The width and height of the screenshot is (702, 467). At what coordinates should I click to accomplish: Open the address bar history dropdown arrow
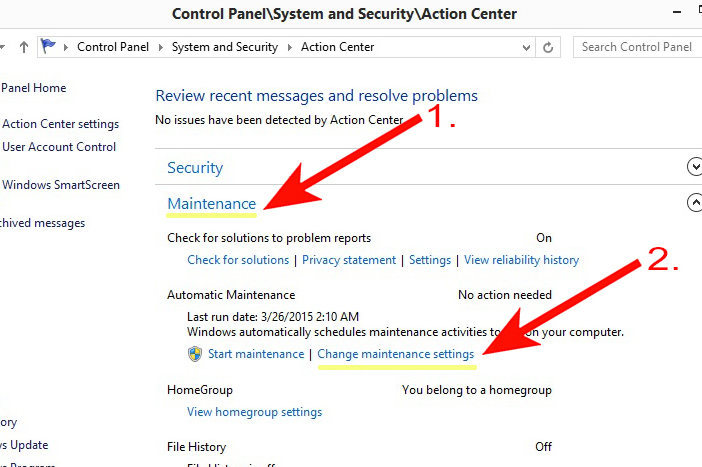(525, 47)
